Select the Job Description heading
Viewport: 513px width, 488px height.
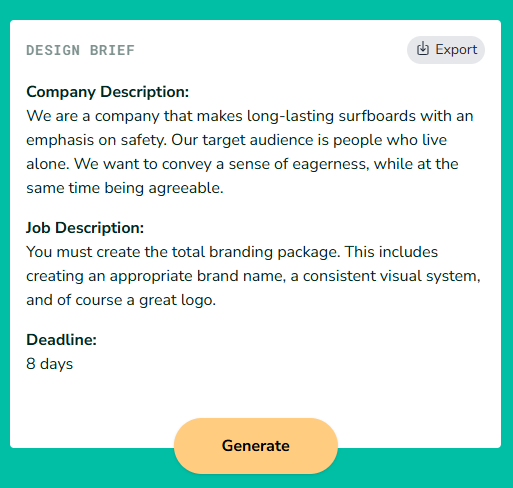click(x=85, y=228)
